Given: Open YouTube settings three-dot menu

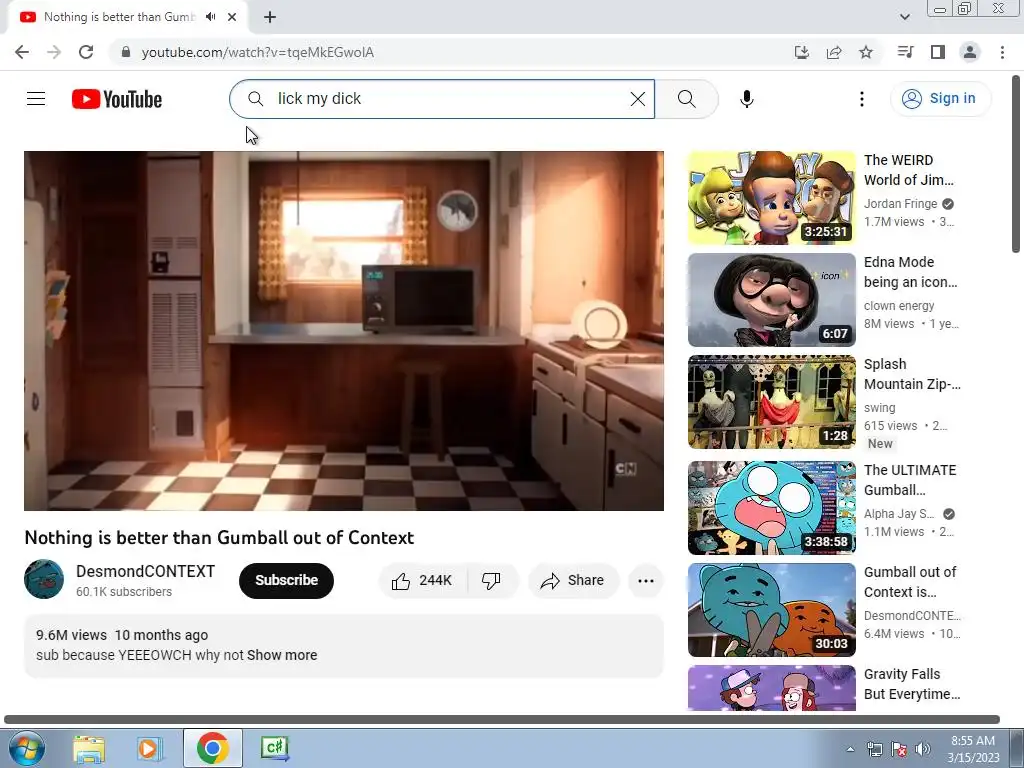Looking at the screenshot, I should coord(861,99).
